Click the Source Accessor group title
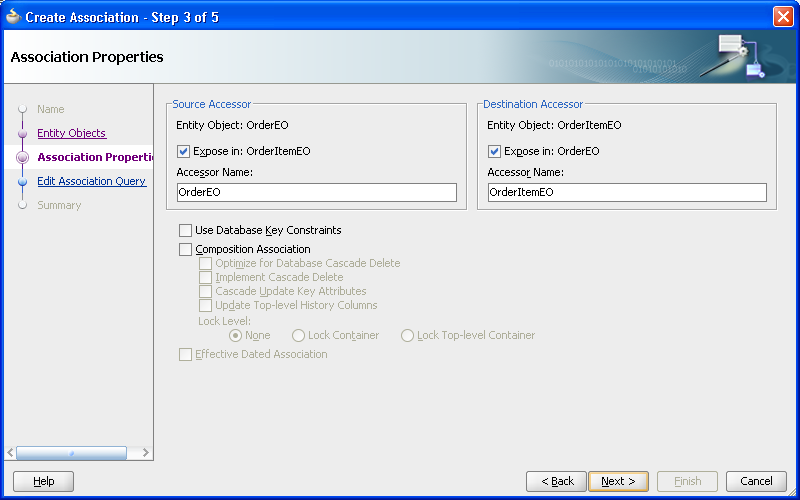This screenshot has height=500, width=800. point(212,104)
